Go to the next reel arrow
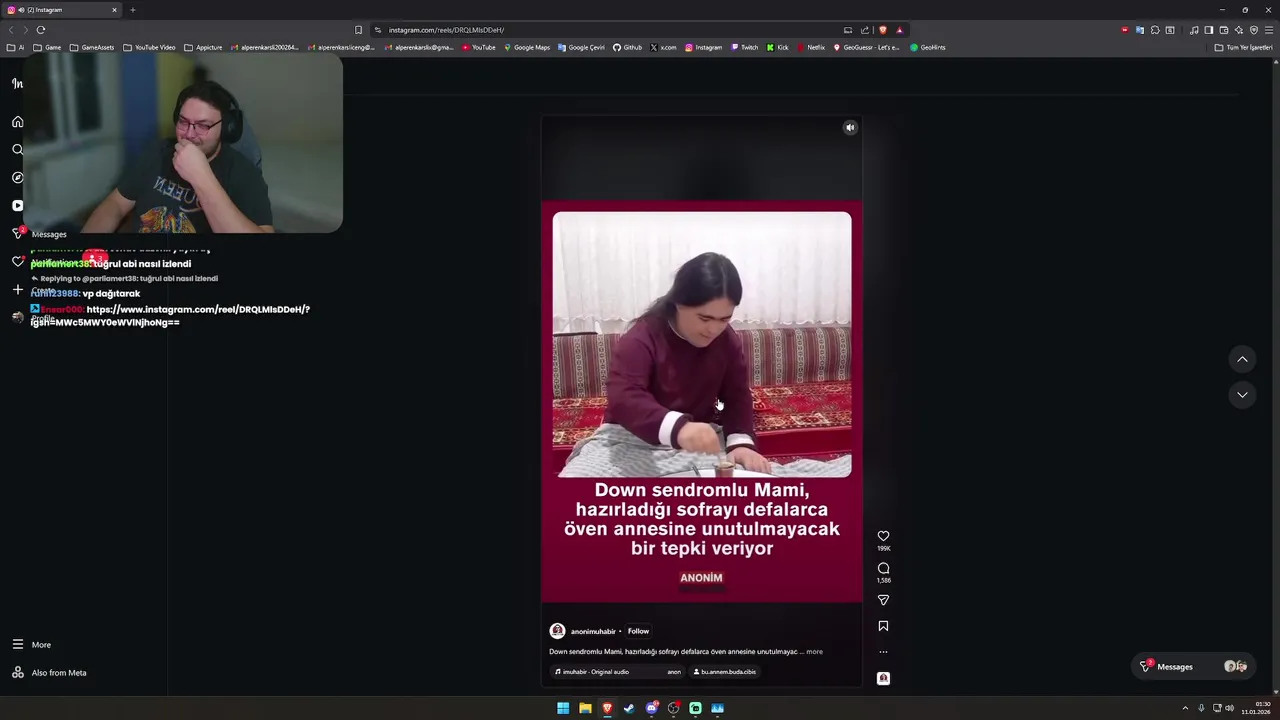The width and height of the screenshot is (1280, 720). 1242,395
